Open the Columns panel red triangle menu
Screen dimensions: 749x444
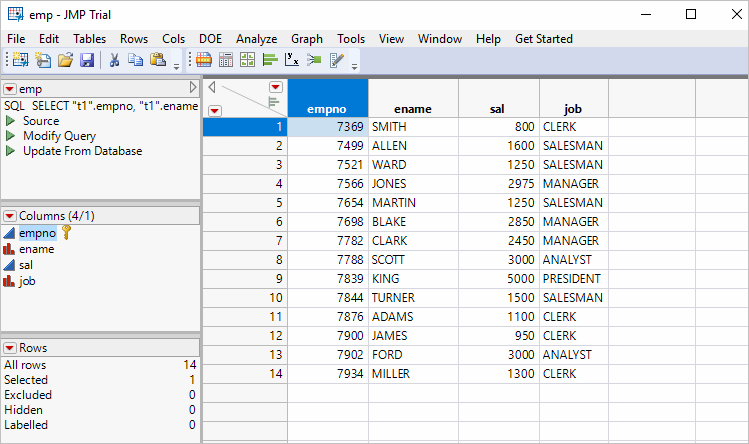[10, 215]
